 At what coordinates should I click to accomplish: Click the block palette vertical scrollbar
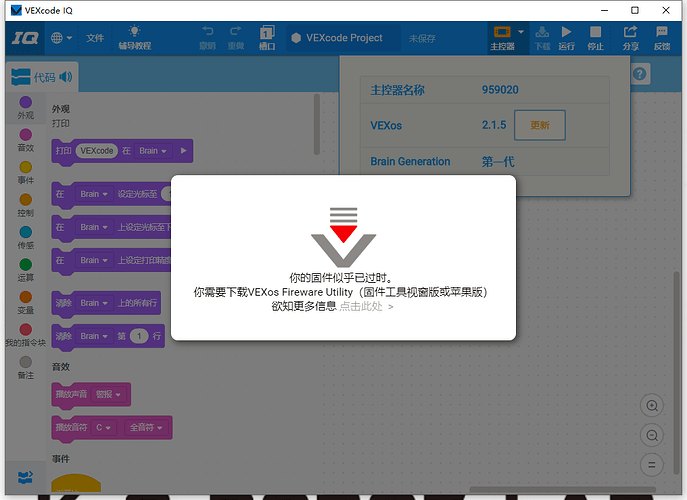317,124
